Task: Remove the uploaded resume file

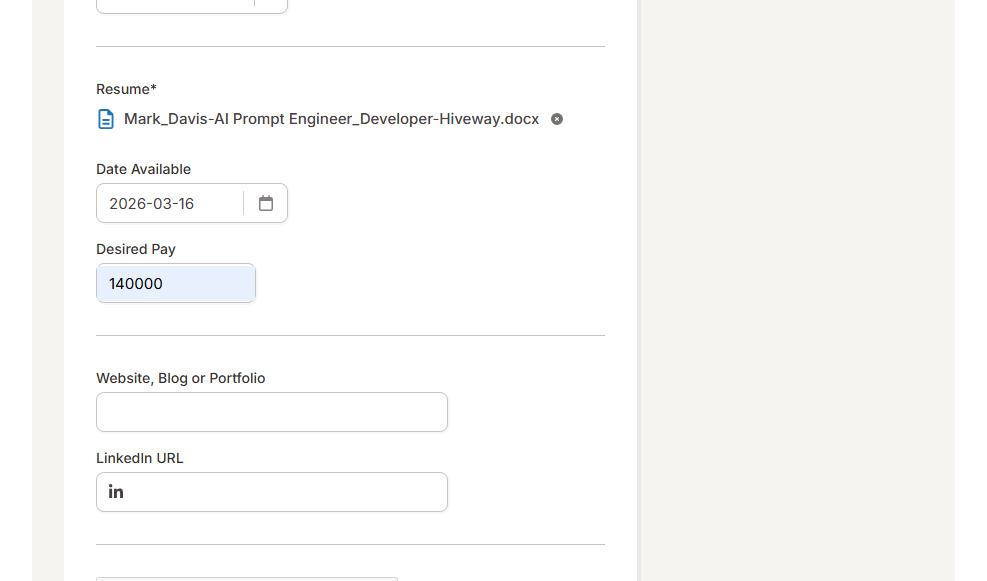Action: click(x=557, y=119)
